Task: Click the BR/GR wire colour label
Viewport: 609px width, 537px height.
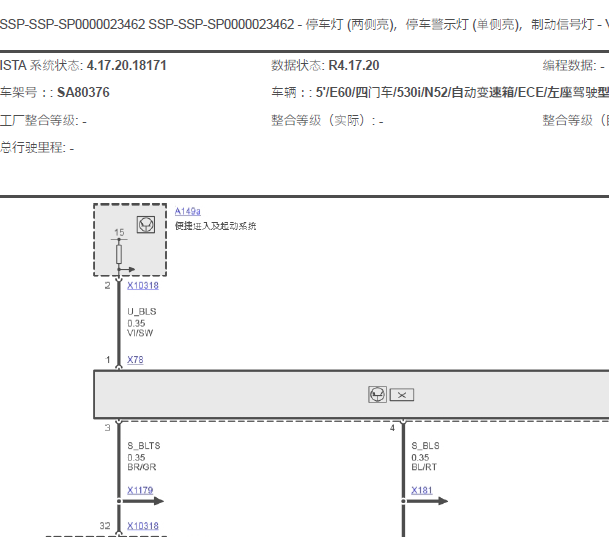Action: 142,467
